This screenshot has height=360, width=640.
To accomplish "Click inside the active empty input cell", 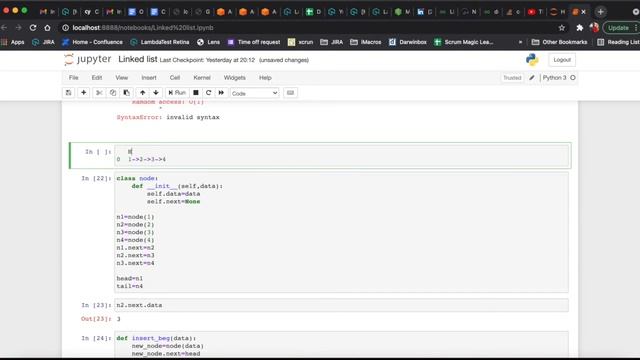I will (341, 155).
